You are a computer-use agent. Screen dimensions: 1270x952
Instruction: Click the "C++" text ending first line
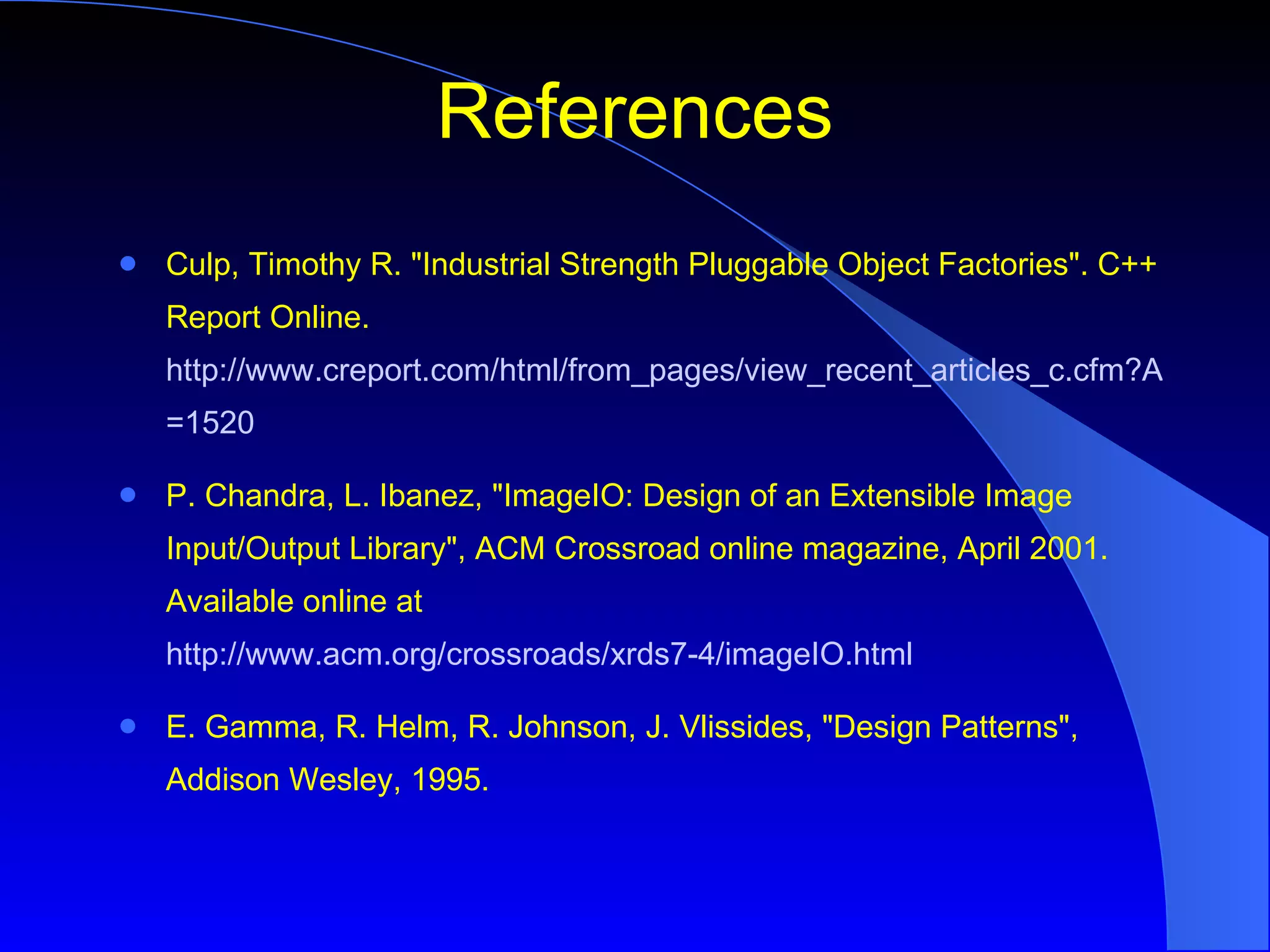pos(1127,265)
